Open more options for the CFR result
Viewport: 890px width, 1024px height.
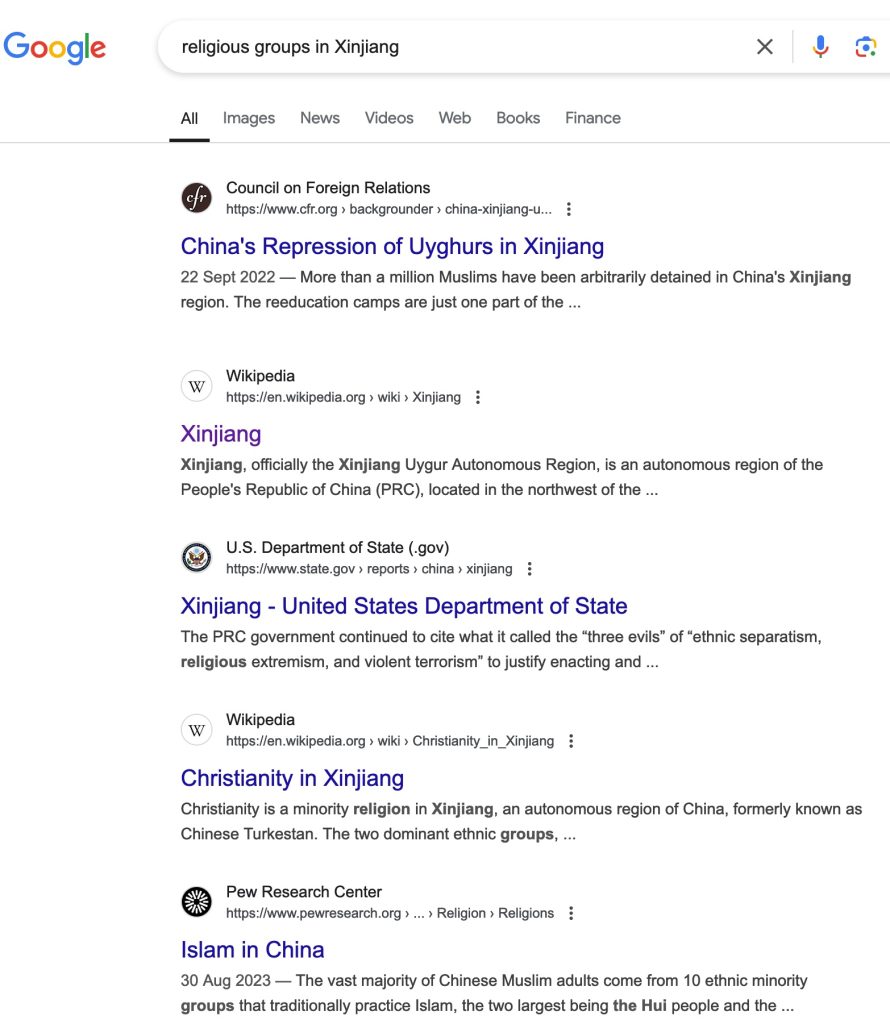point(569,209)
